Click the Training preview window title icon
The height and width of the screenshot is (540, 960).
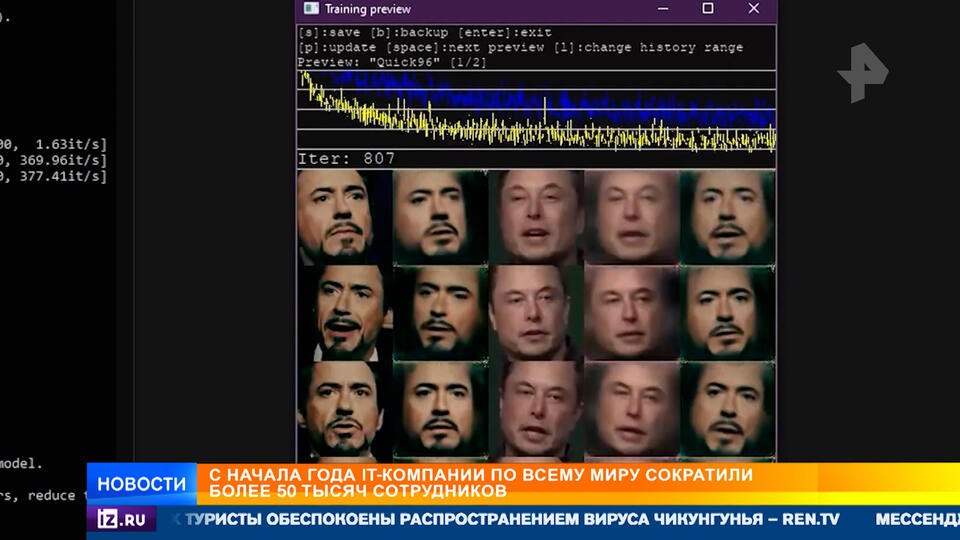(x=311, y=9)
